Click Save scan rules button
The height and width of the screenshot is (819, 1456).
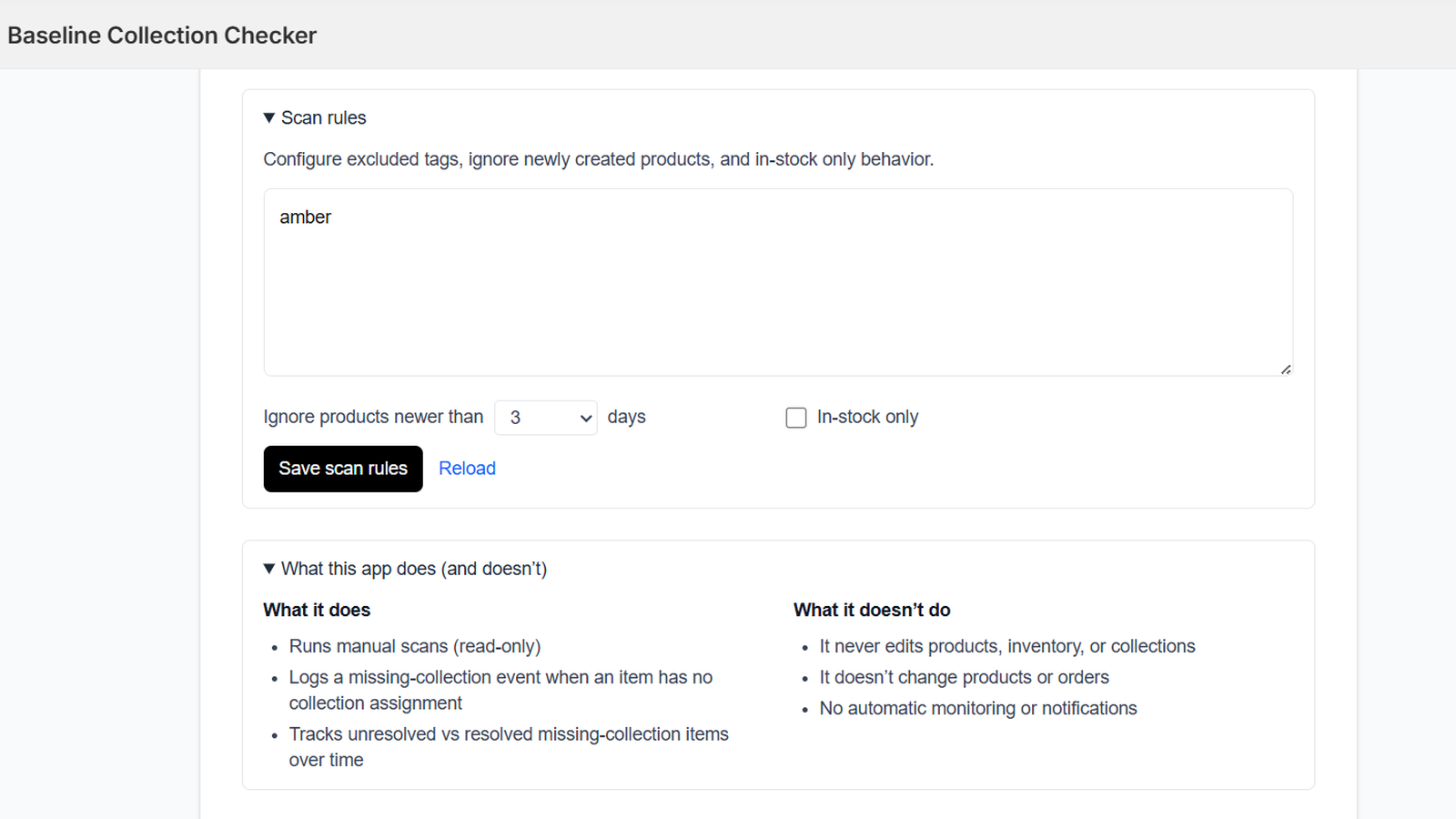click(343, 469)
